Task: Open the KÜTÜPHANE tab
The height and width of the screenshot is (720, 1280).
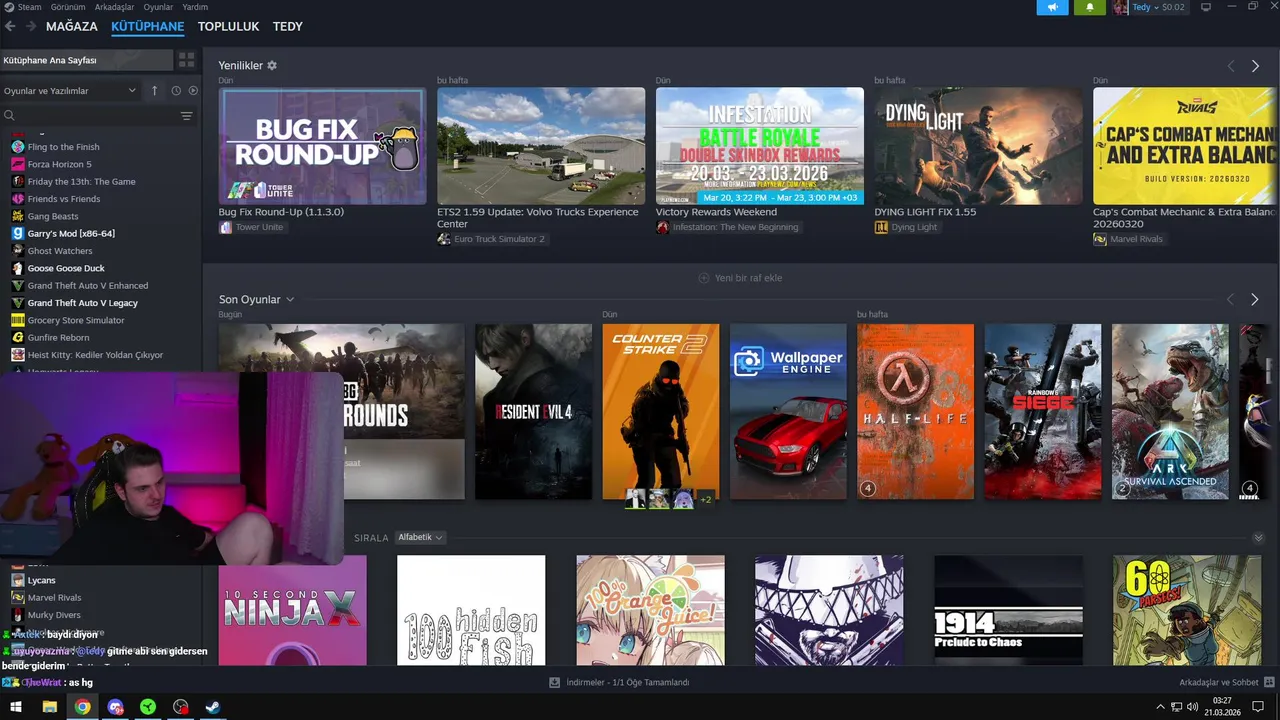Action: click(148, 26)
